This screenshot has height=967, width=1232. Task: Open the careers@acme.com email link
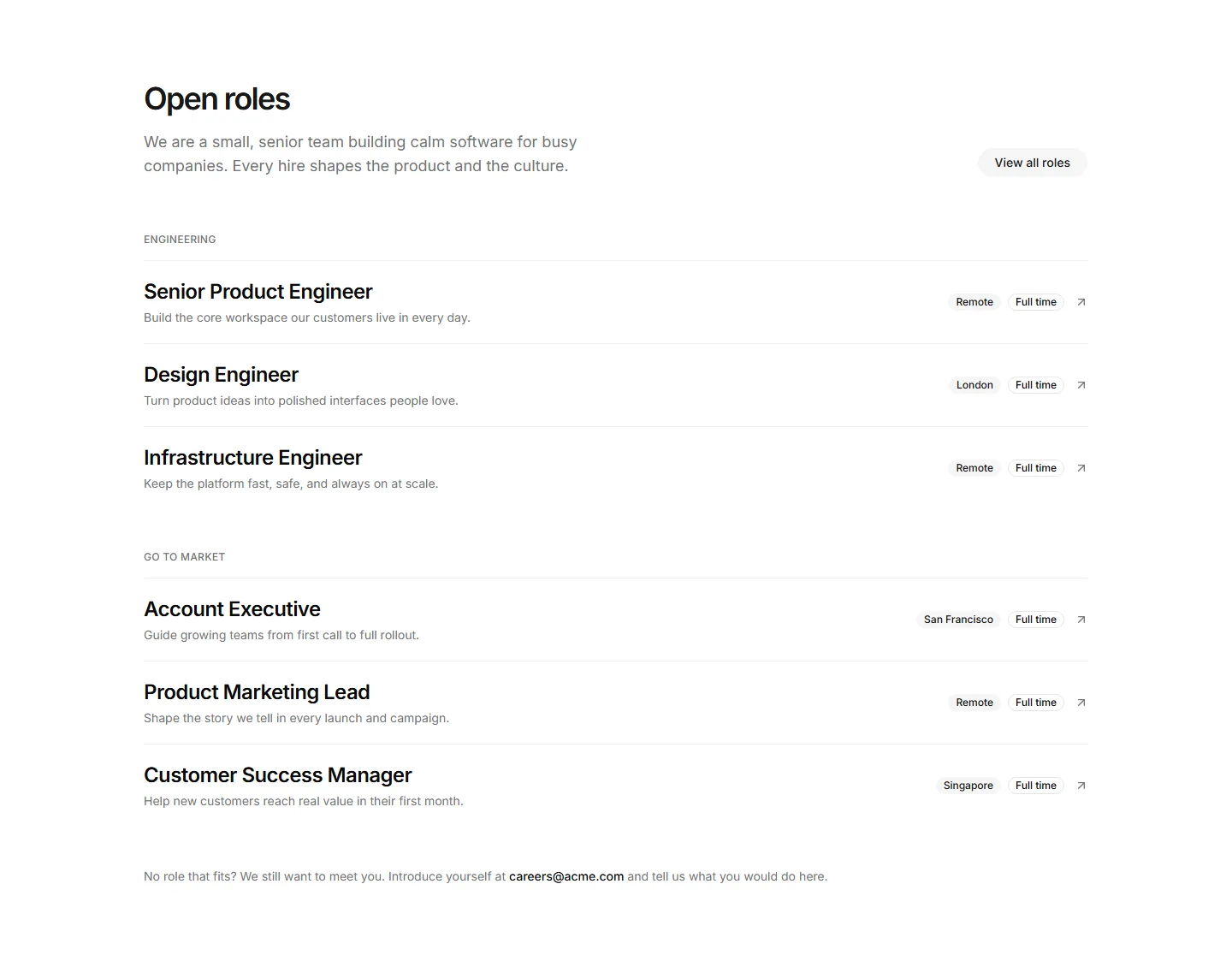tap(566, 876)
